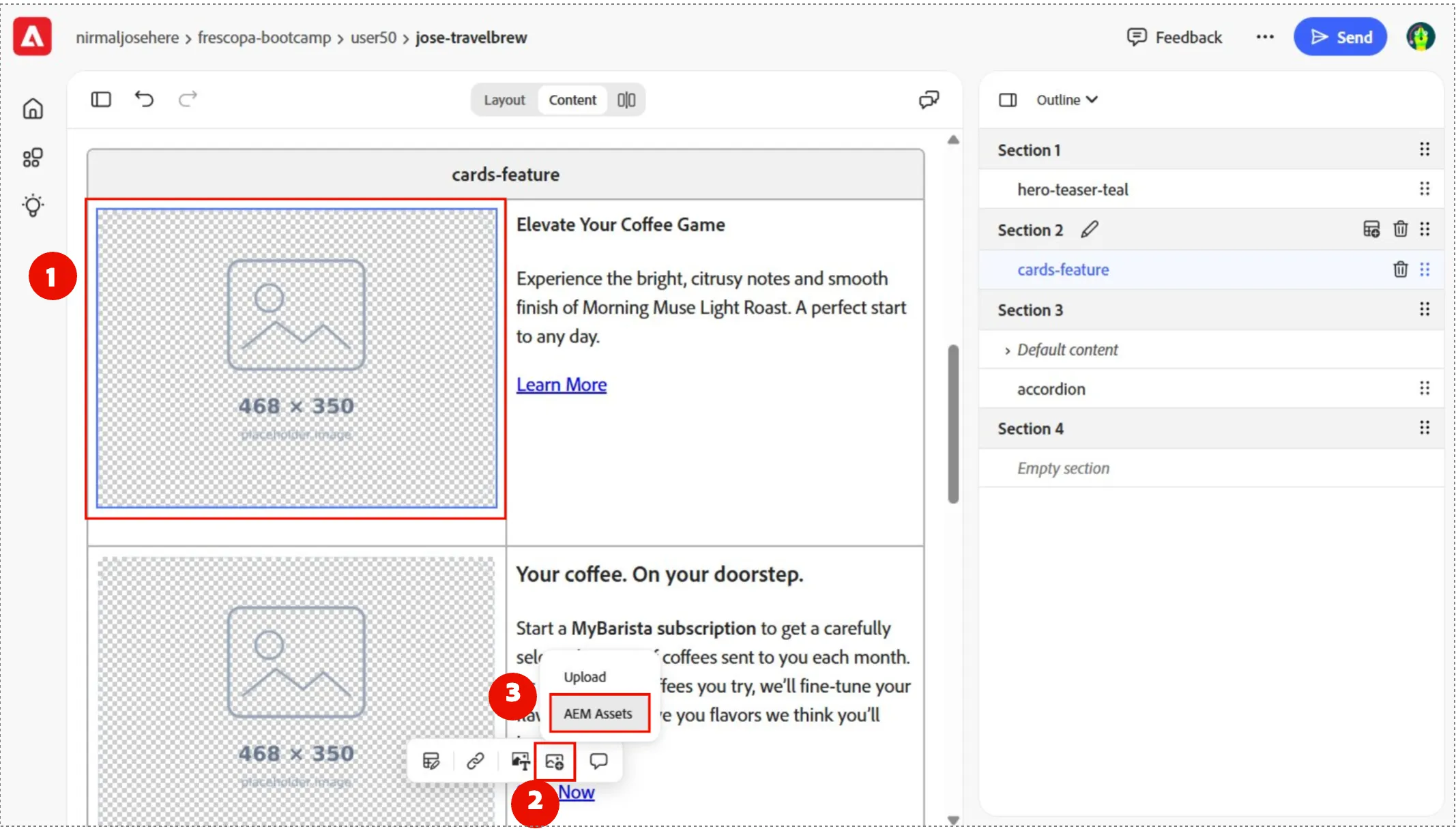The image size is (1456, 831).
Task: Choose Upload from the popup menu
Action: [585, 677]
